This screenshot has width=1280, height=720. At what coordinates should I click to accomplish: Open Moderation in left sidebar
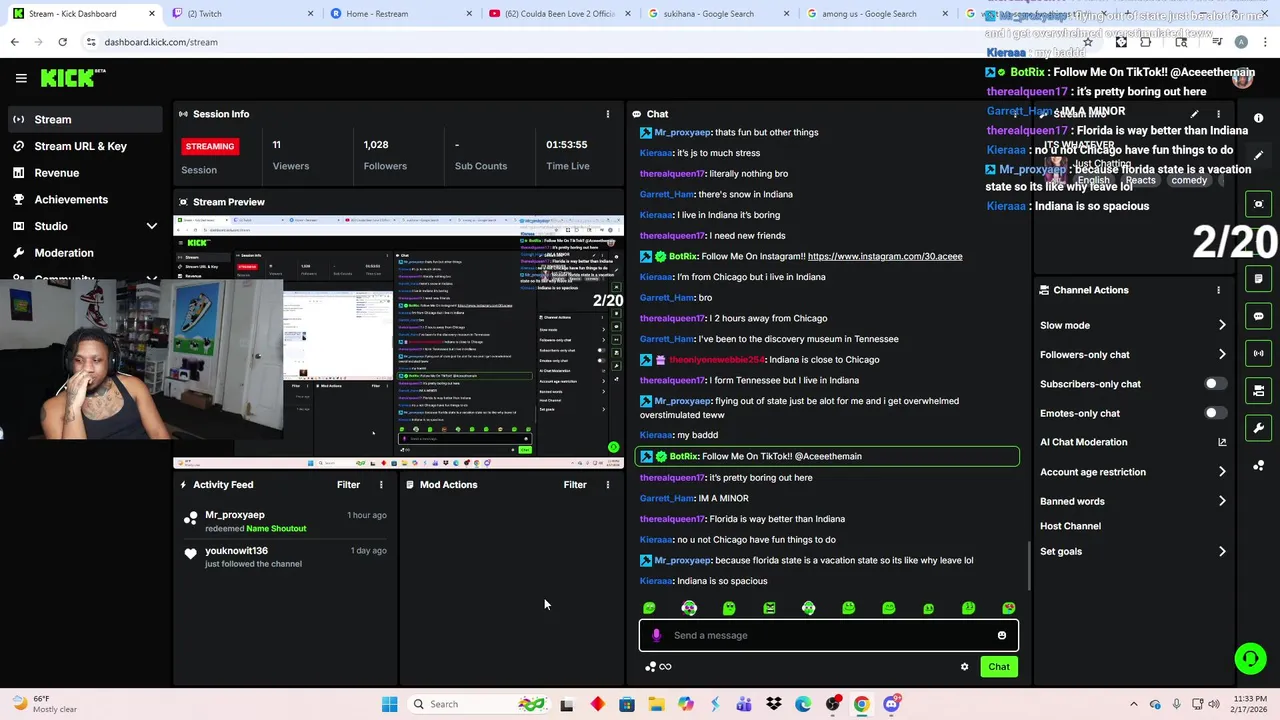click(84, 253)
